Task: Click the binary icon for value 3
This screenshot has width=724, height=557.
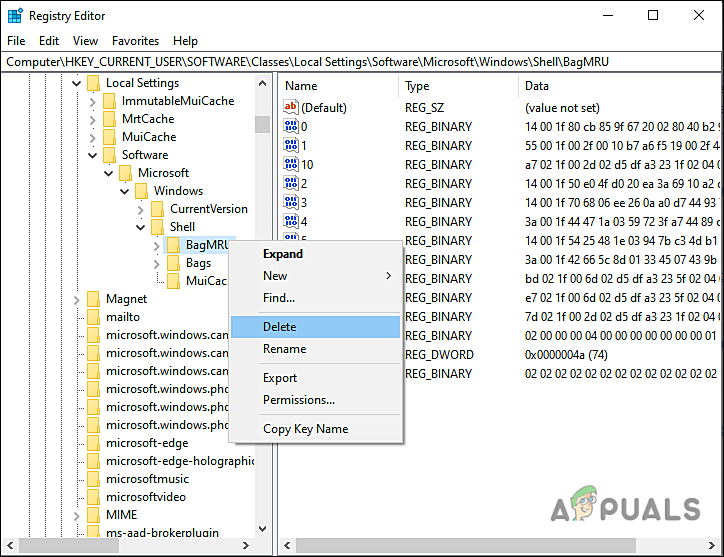Action: point(291,202)
